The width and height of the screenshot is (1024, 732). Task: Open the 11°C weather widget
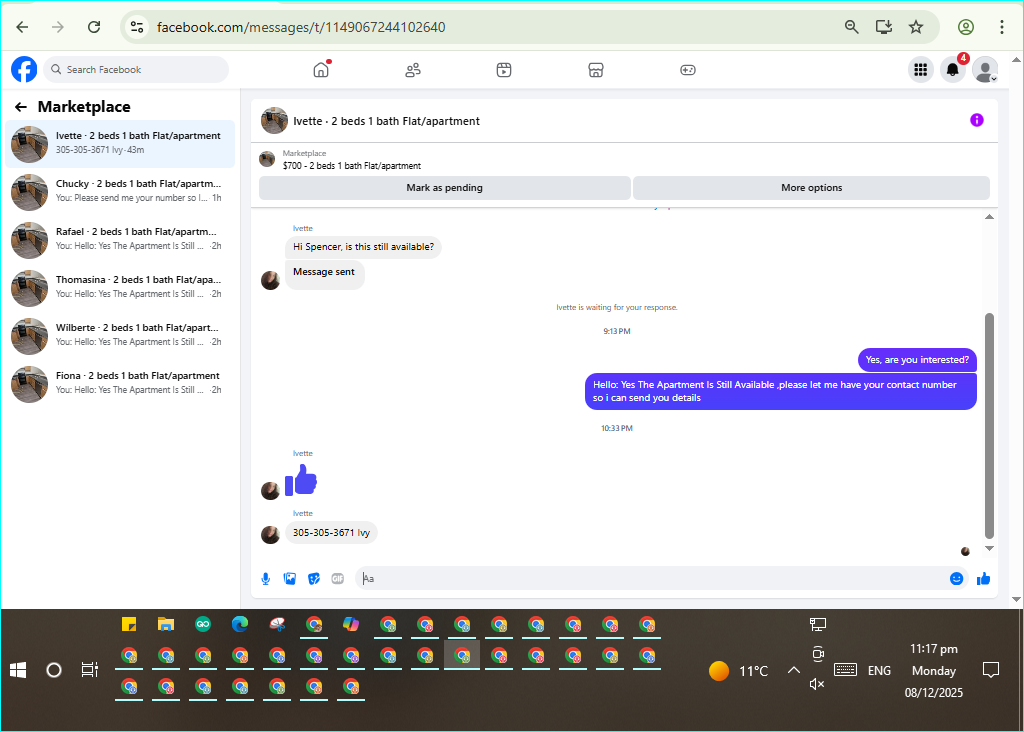pyautogui.click(x=739, y=671)
